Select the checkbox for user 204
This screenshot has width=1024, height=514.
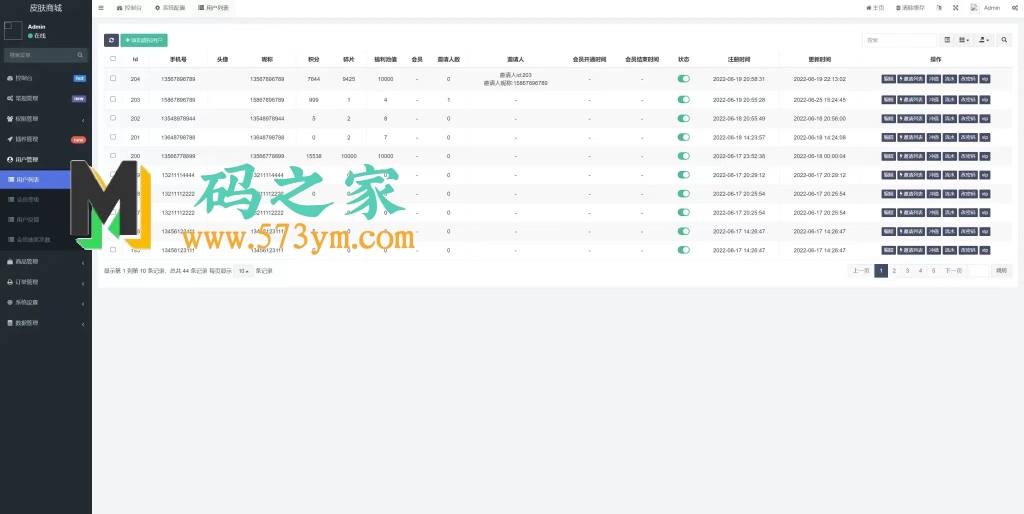click(x=113, y=78)
